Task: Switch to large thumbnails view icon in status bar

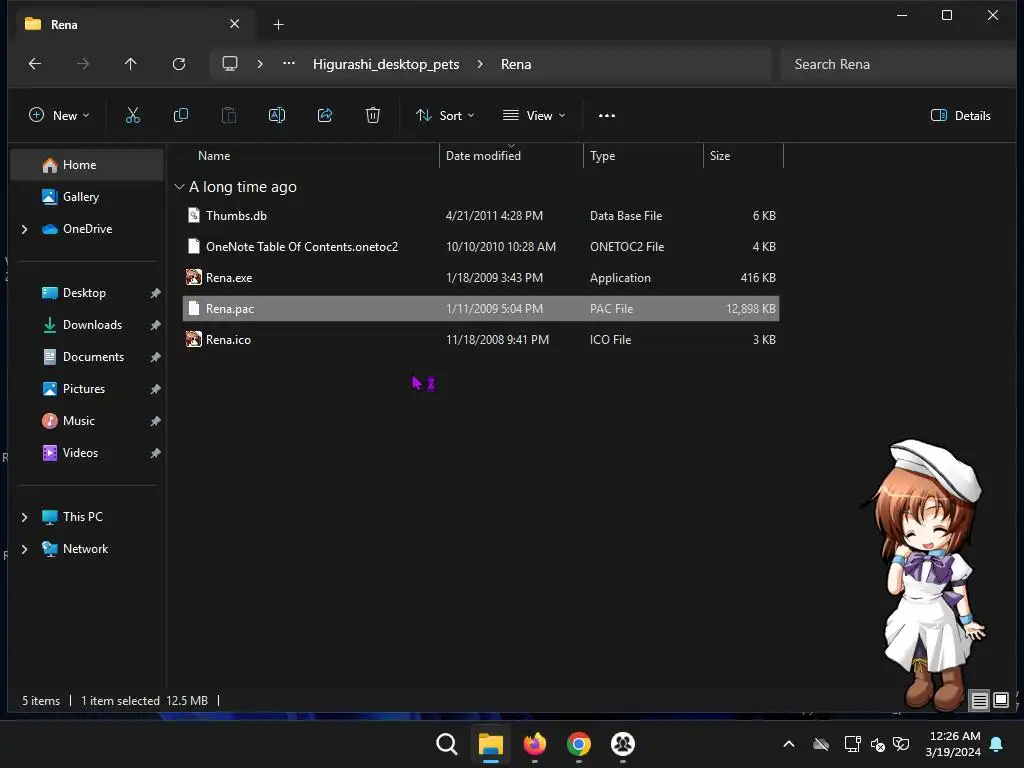Action: 1001,701
